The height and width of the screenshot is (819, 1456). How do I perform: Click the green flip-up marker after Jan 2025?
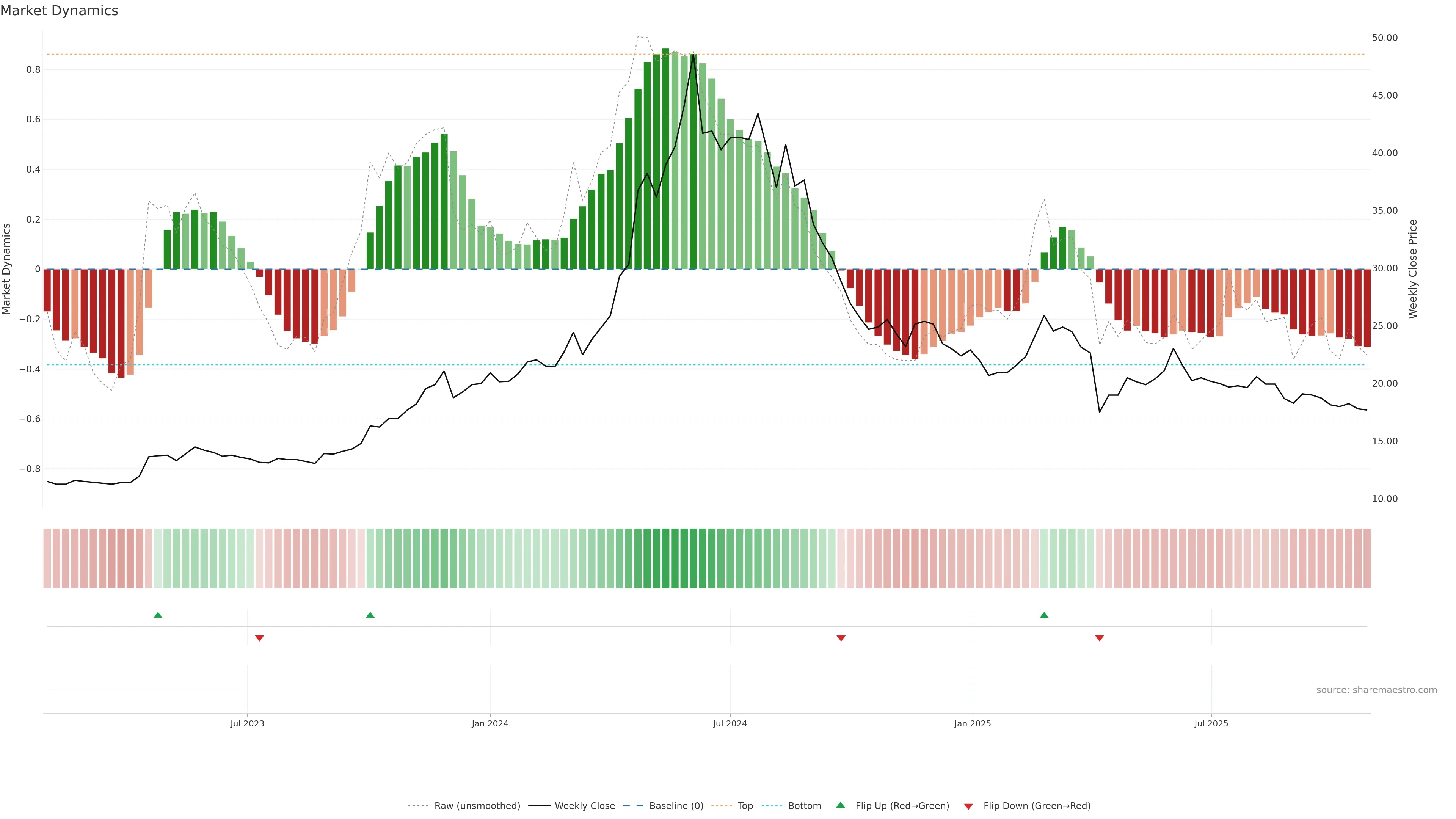(x=1044, y=615)
